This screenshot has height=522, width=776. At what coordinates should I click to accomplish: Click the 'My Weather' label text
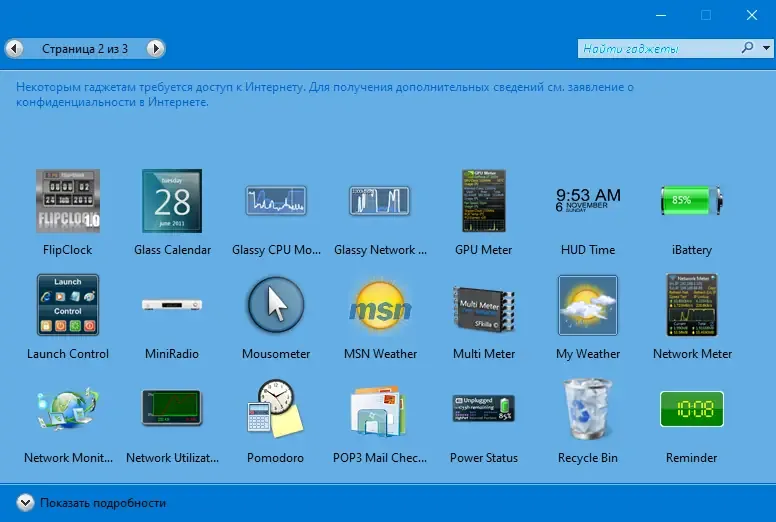click(588, 354)
